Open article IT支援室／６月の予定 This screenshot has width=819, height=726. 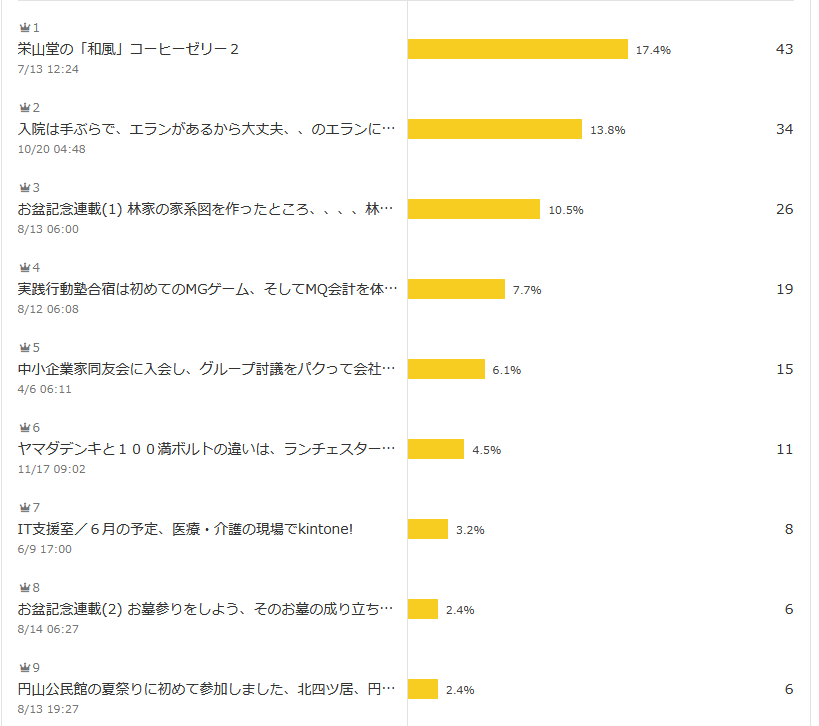click(x=185, y=529)
